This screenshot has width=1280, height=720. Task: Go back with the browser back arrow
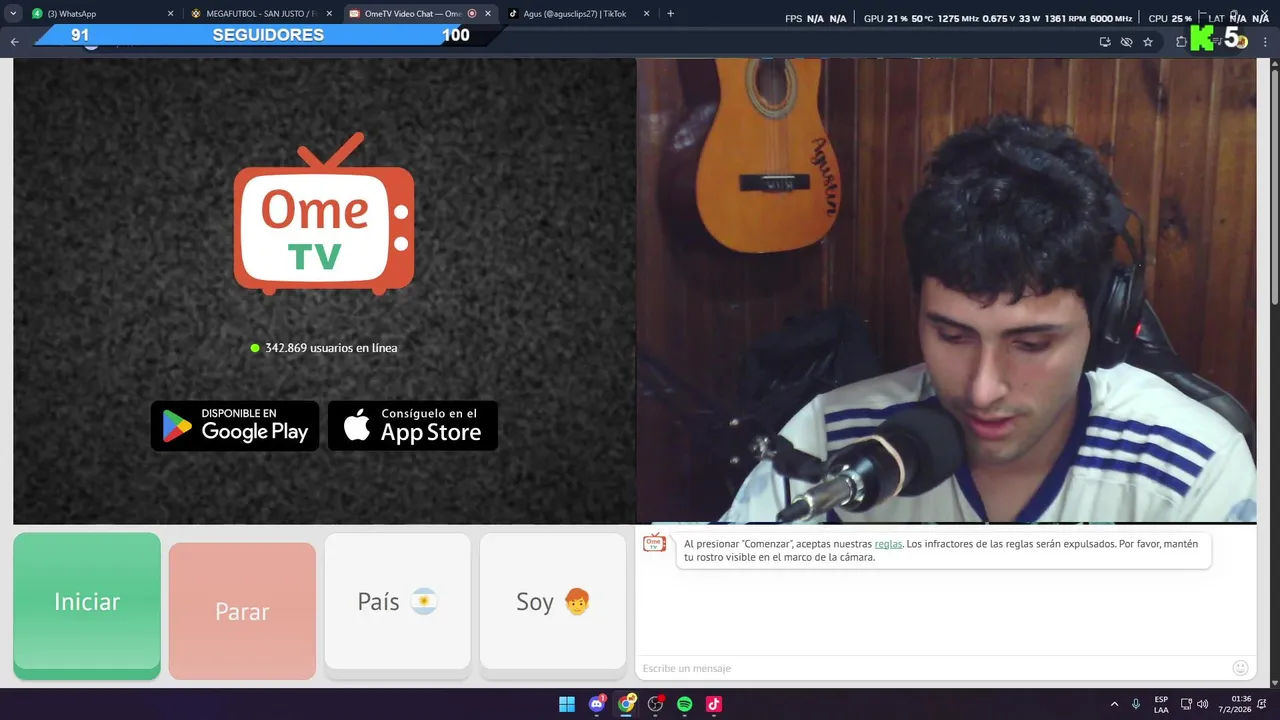coord(14,42)
